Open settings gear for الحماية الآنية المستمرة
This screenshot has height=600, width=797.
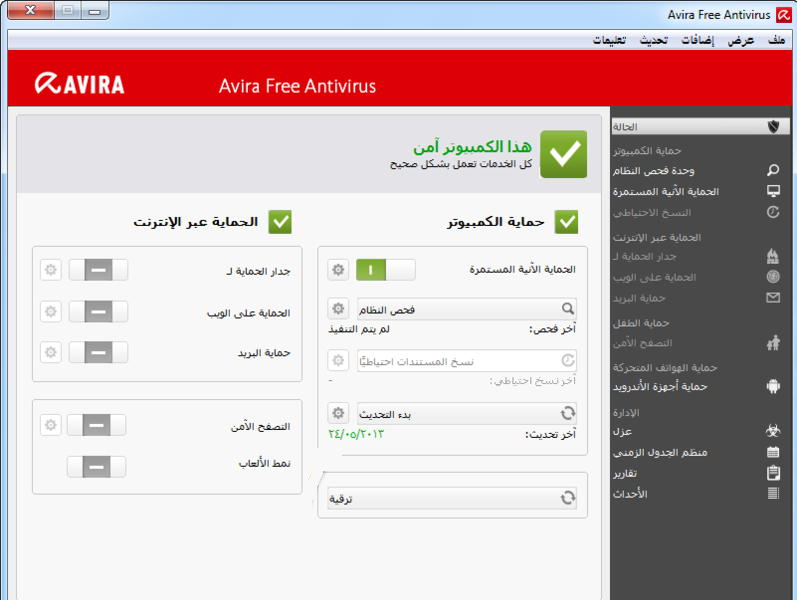(338, 269)
